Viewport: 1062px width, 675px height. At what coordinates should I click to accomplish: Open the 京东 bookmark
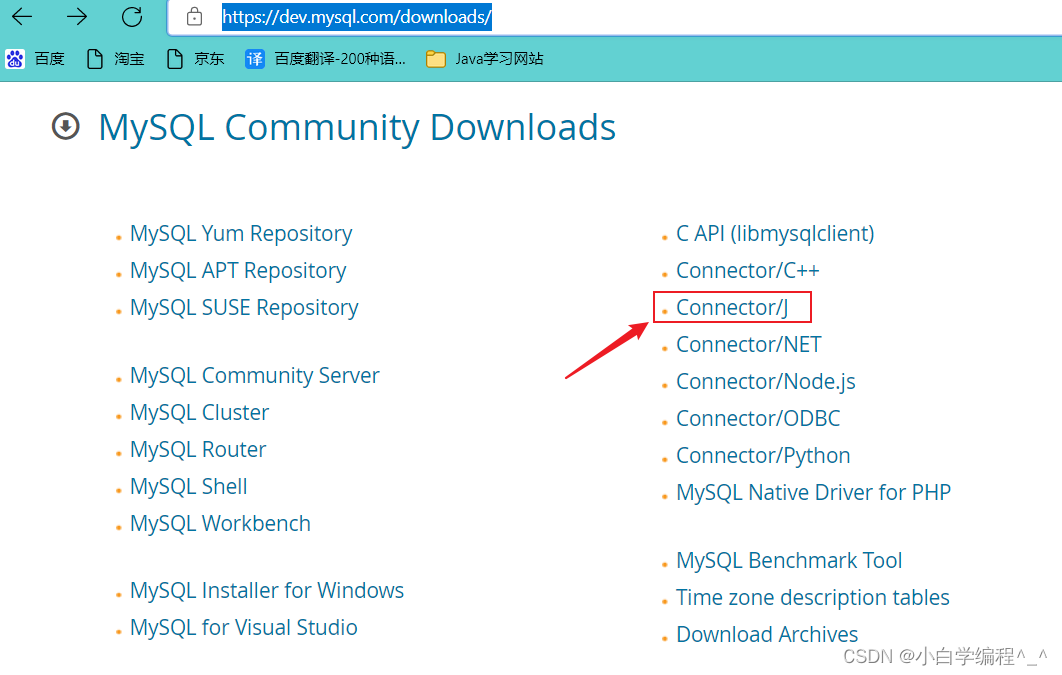196,59
